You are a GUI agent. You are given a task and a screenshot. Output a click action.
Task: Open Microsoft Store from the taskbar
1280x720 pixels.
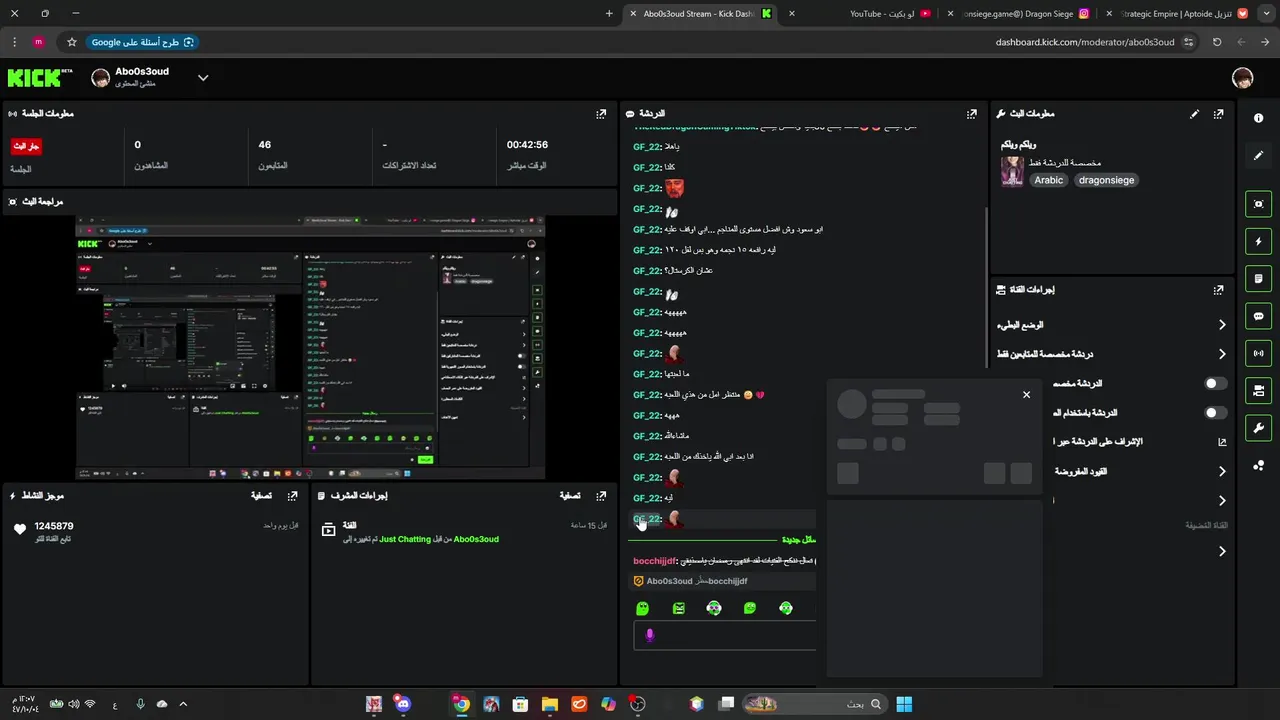pos(520,704)
